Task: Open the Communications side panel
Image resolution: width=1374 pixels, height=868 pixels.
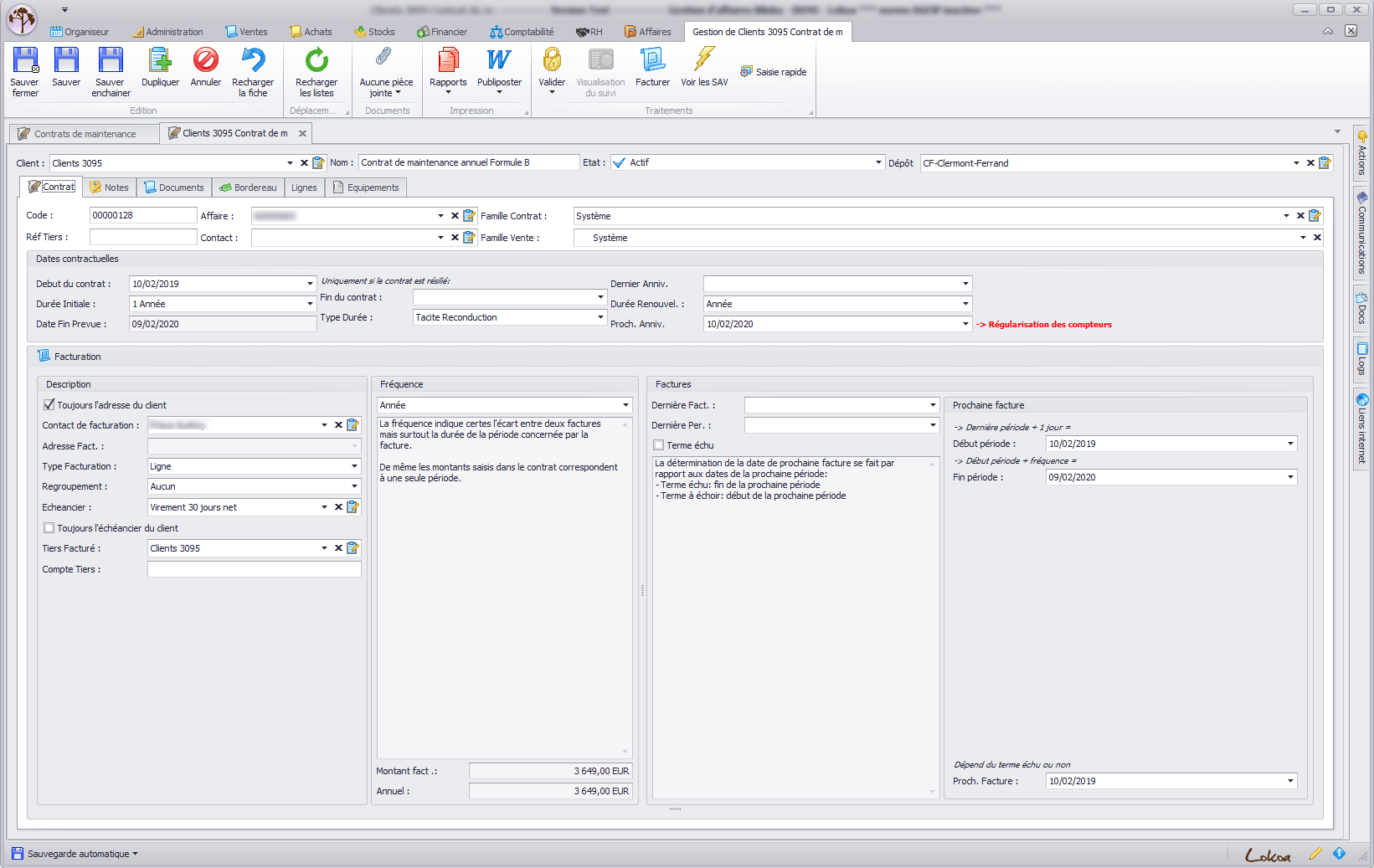Action: 1361,234
